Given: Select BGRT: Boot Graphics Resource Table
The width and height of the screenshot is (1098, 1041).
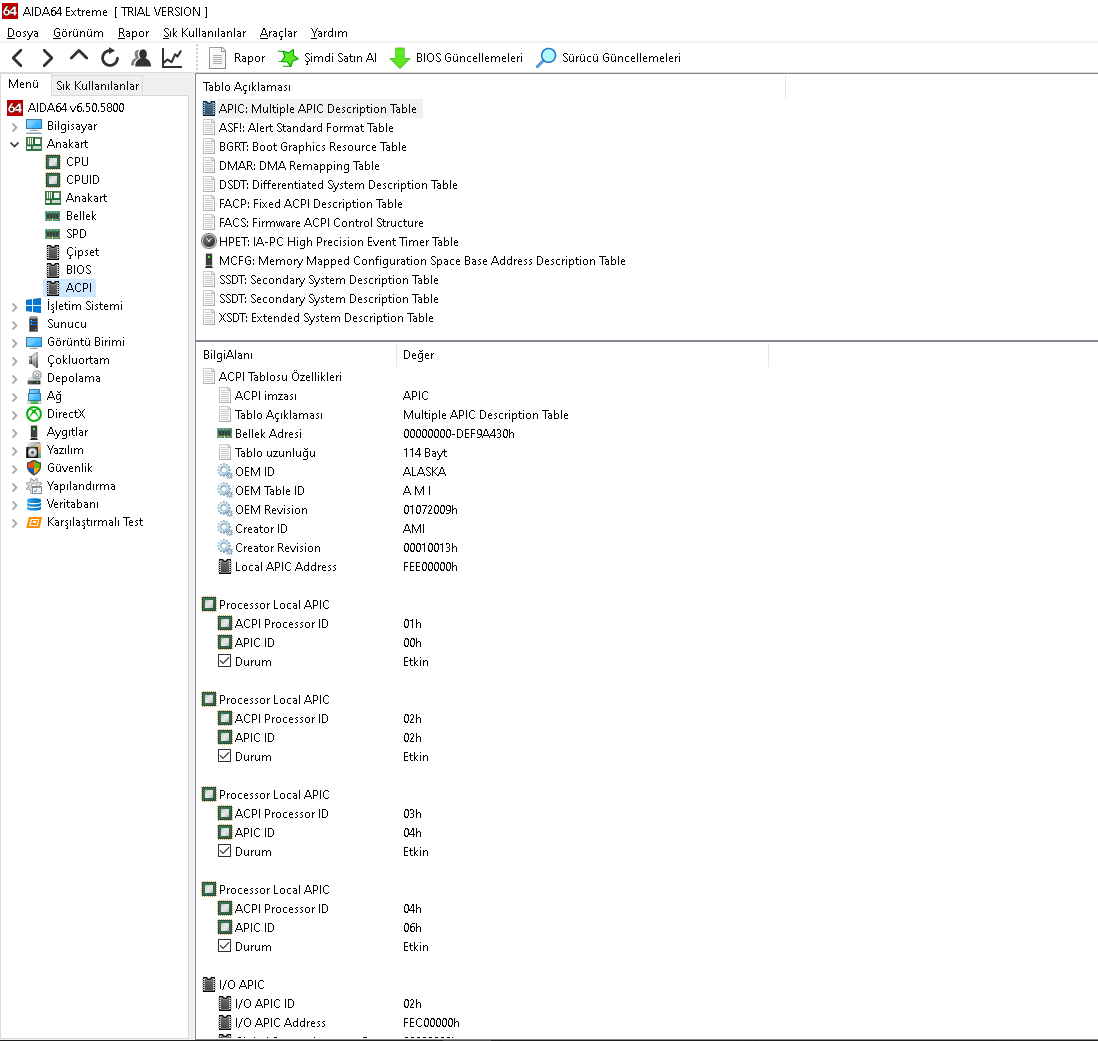Looking at the screenshot, I should 312,147.
